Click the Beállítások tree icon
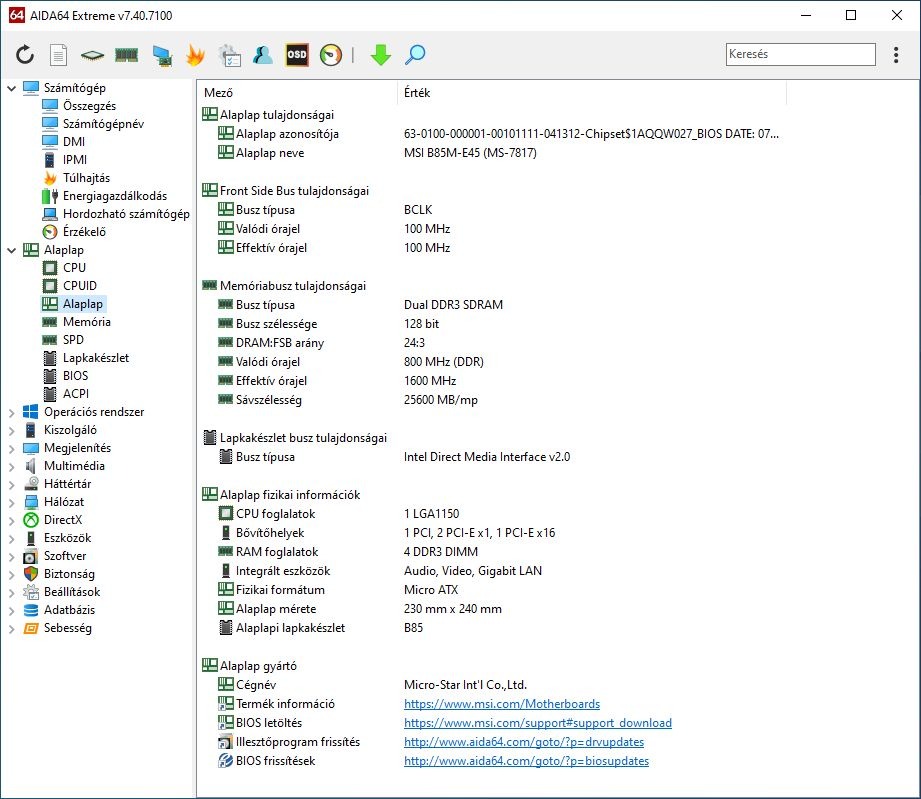Viewport: 921px width, 799px height. pos(31,592)
